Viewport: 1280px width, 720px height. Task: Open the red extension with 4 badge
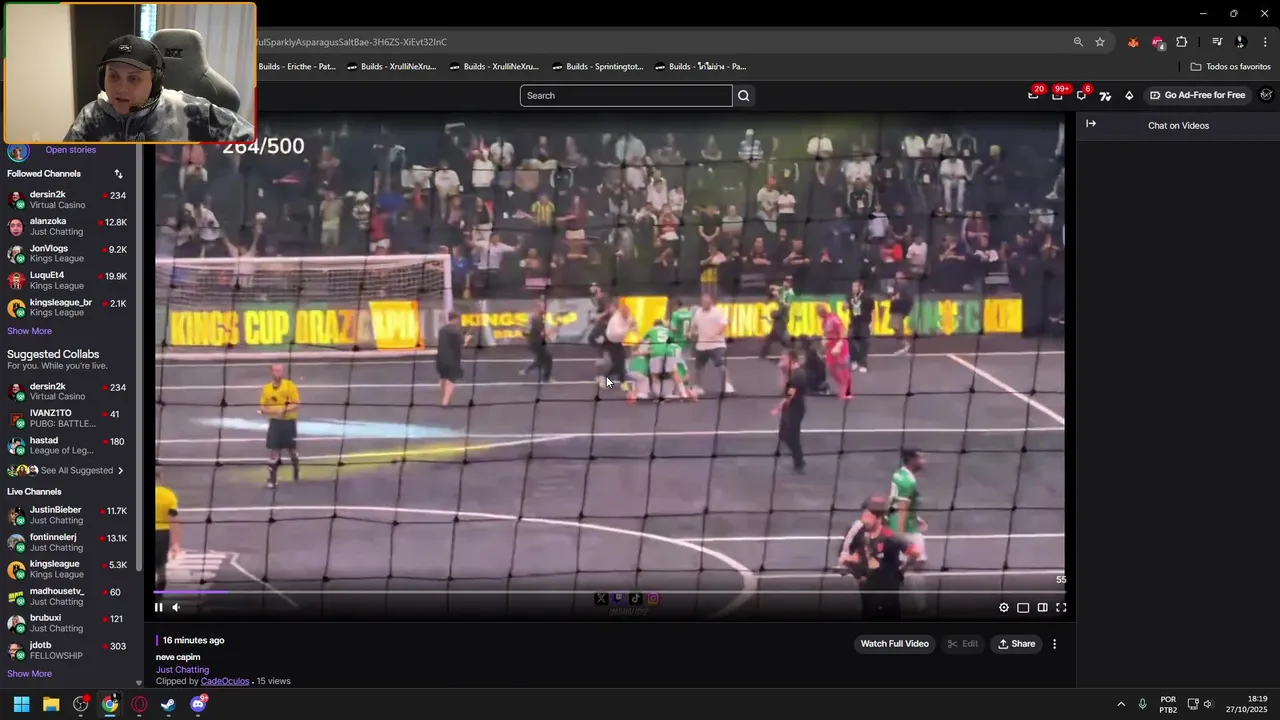pyautogui.click(x=1157, y=42)
